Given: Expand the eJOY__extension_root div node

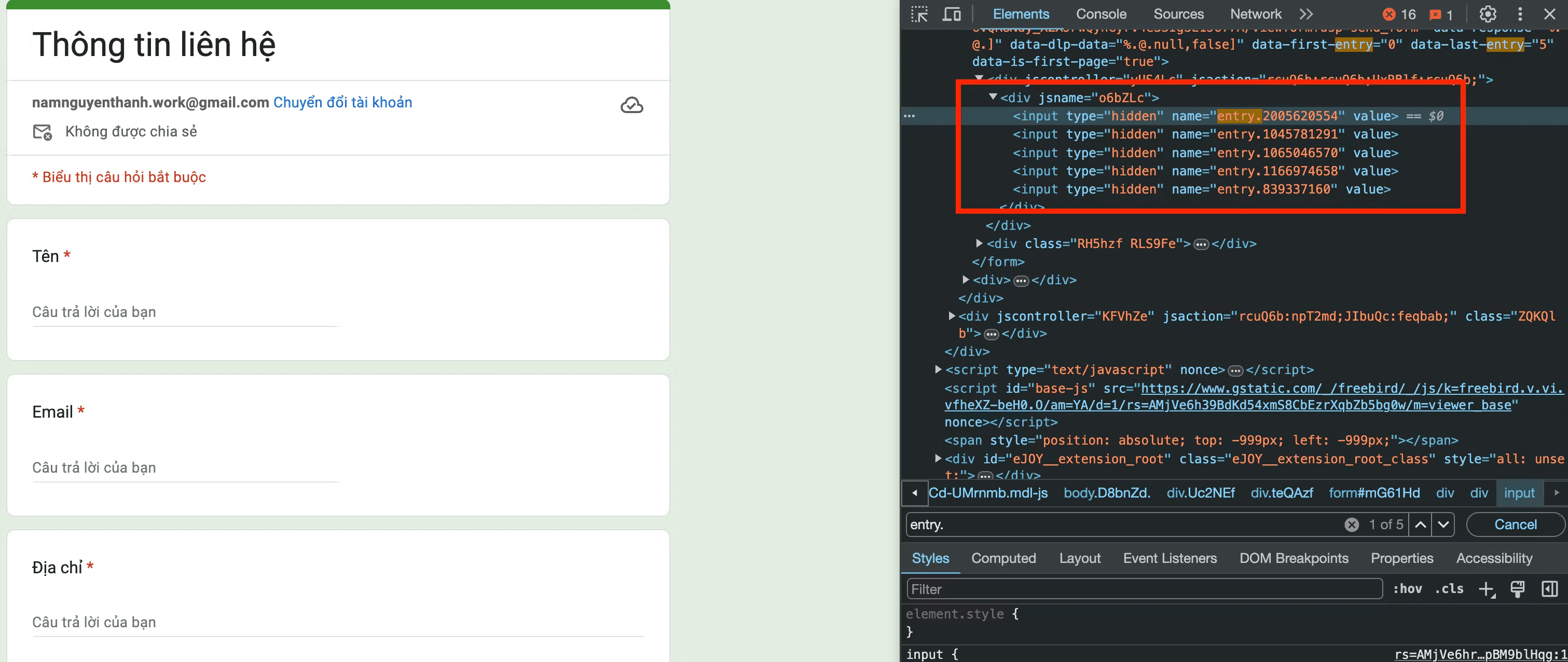Looking at the screenshot, I should [x=938, y=459].
